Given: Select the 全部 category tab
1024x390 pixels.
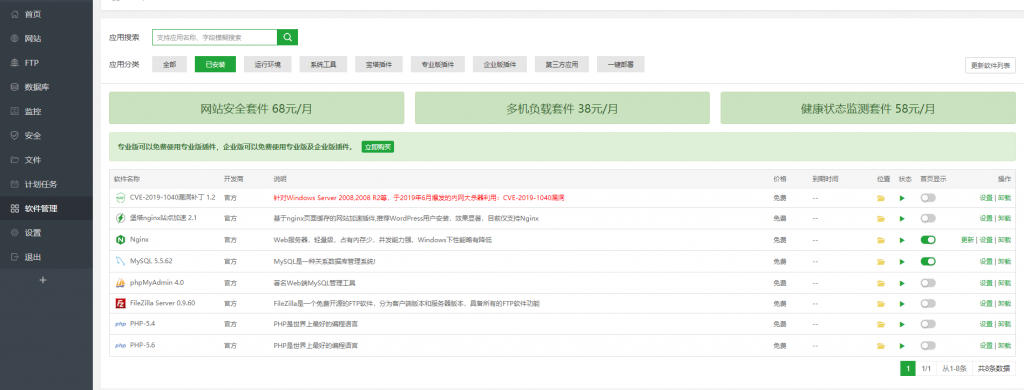Looking at the screenshot, I should tap(170, 65).
